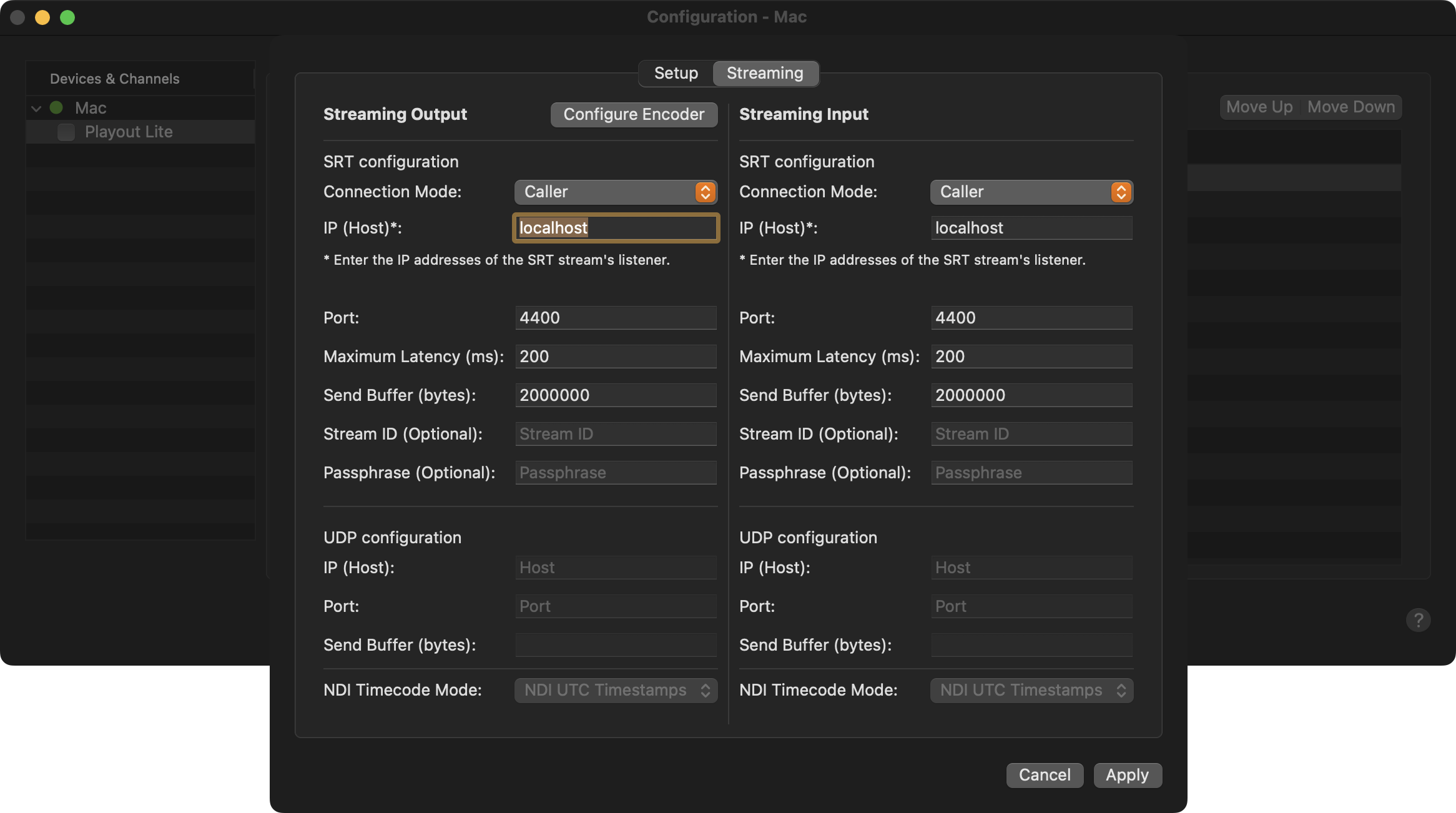Image resolution: width=1456 pixels, height=813 pixels.
Task: Select the Playout Lite channel row
Action: (140, 132)
